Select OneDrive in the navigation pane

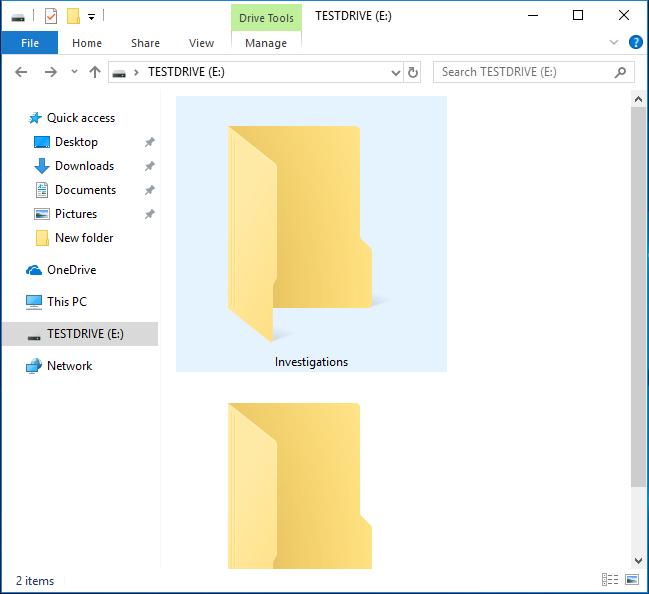(72, 270)
